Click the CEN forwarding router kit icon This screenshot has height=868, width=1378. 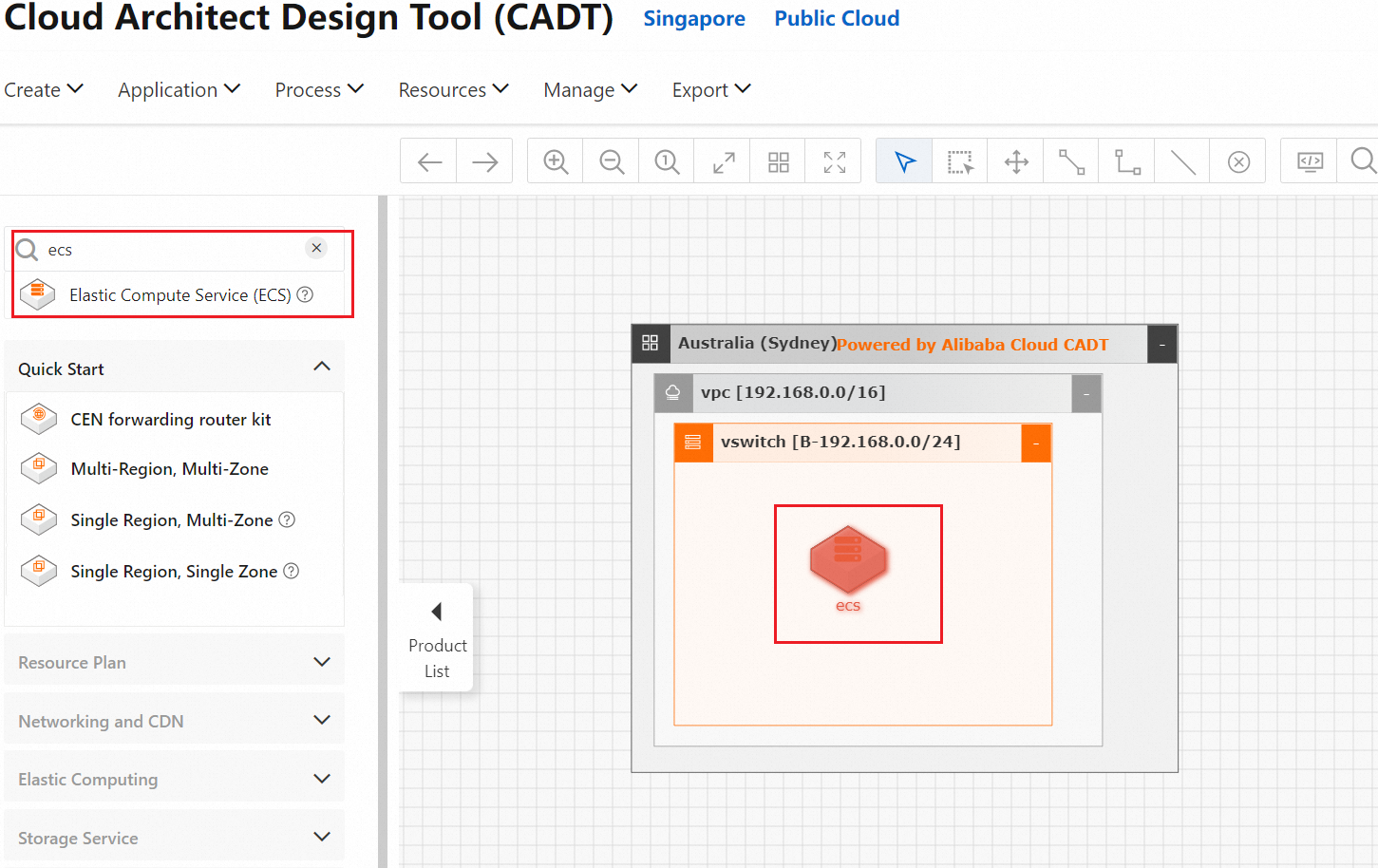click(x=39, y=418)
